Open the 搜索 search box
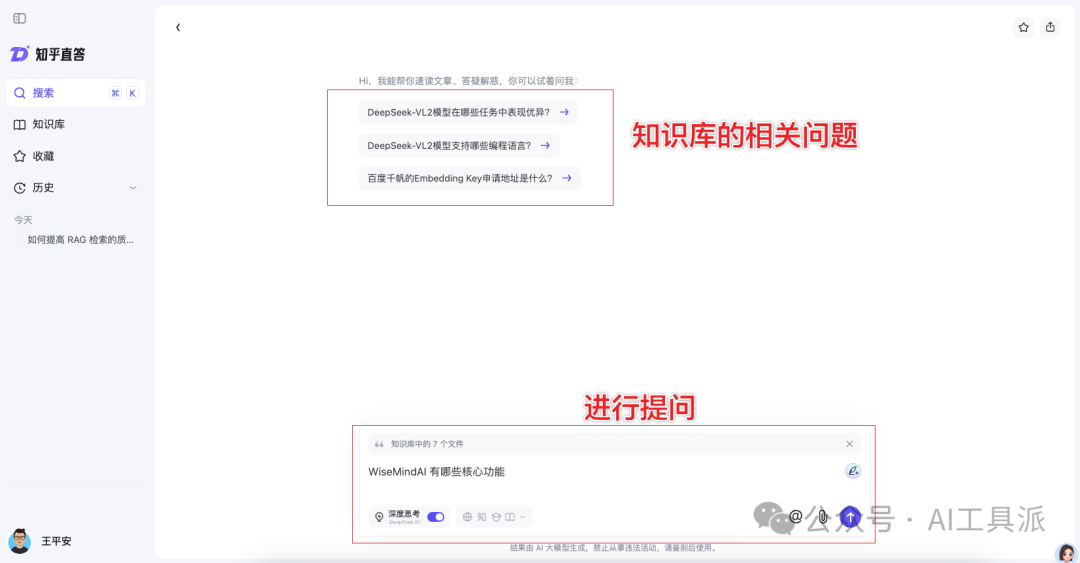 pos(75,93)
